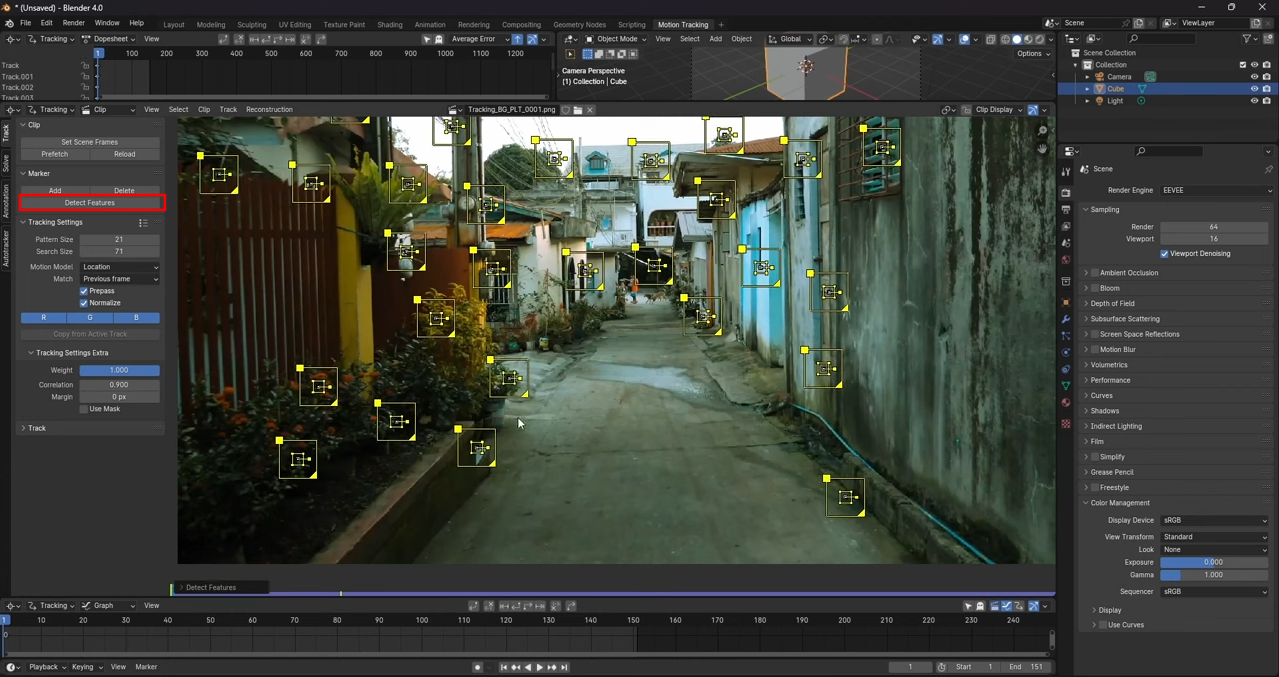Open the Render properties tab icon
The height and width of the screenshot is (677, 1279).
click(1066, 192)
